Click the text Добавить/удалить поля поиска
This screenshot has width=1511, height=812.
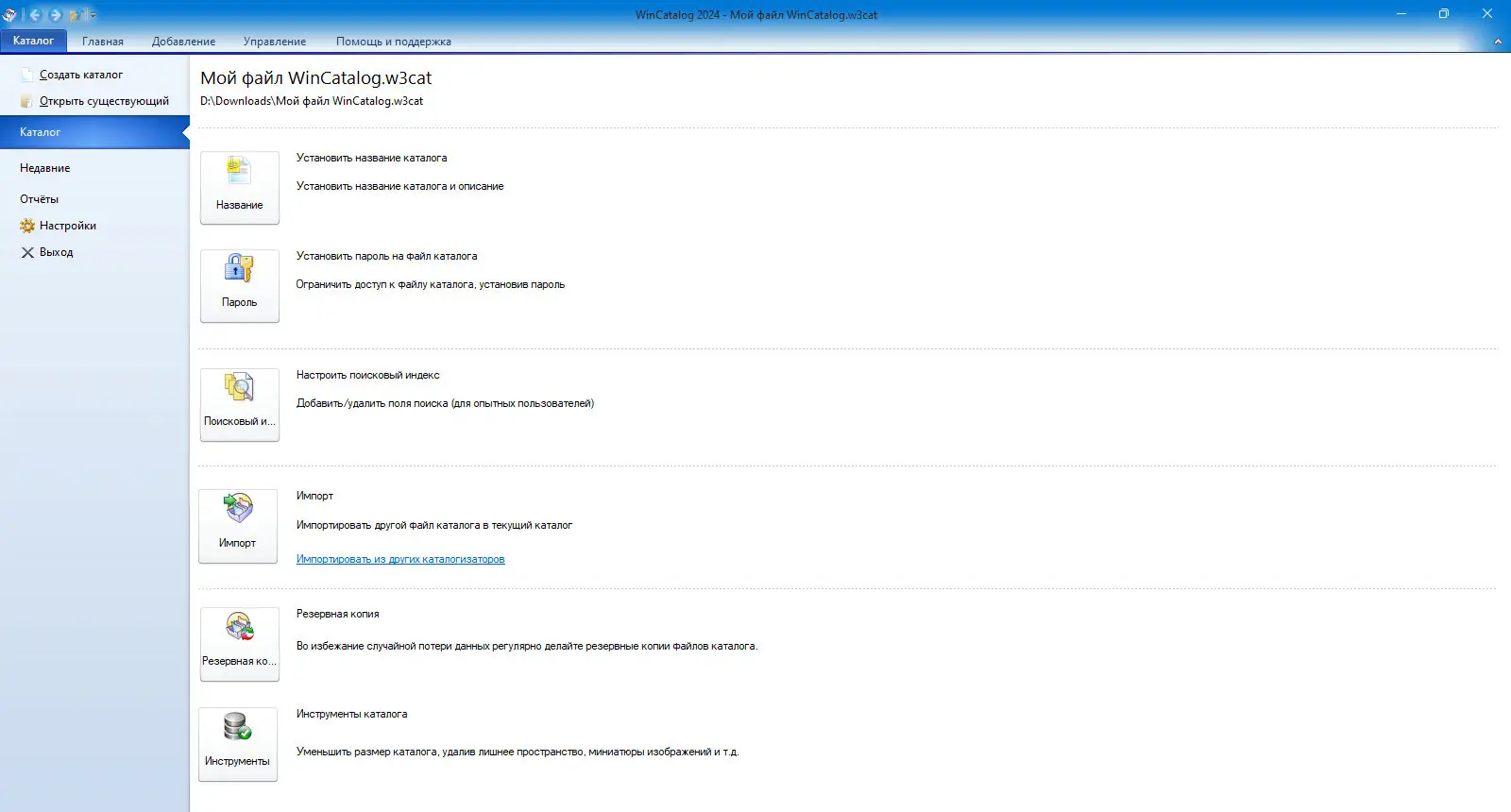(373, 403)
